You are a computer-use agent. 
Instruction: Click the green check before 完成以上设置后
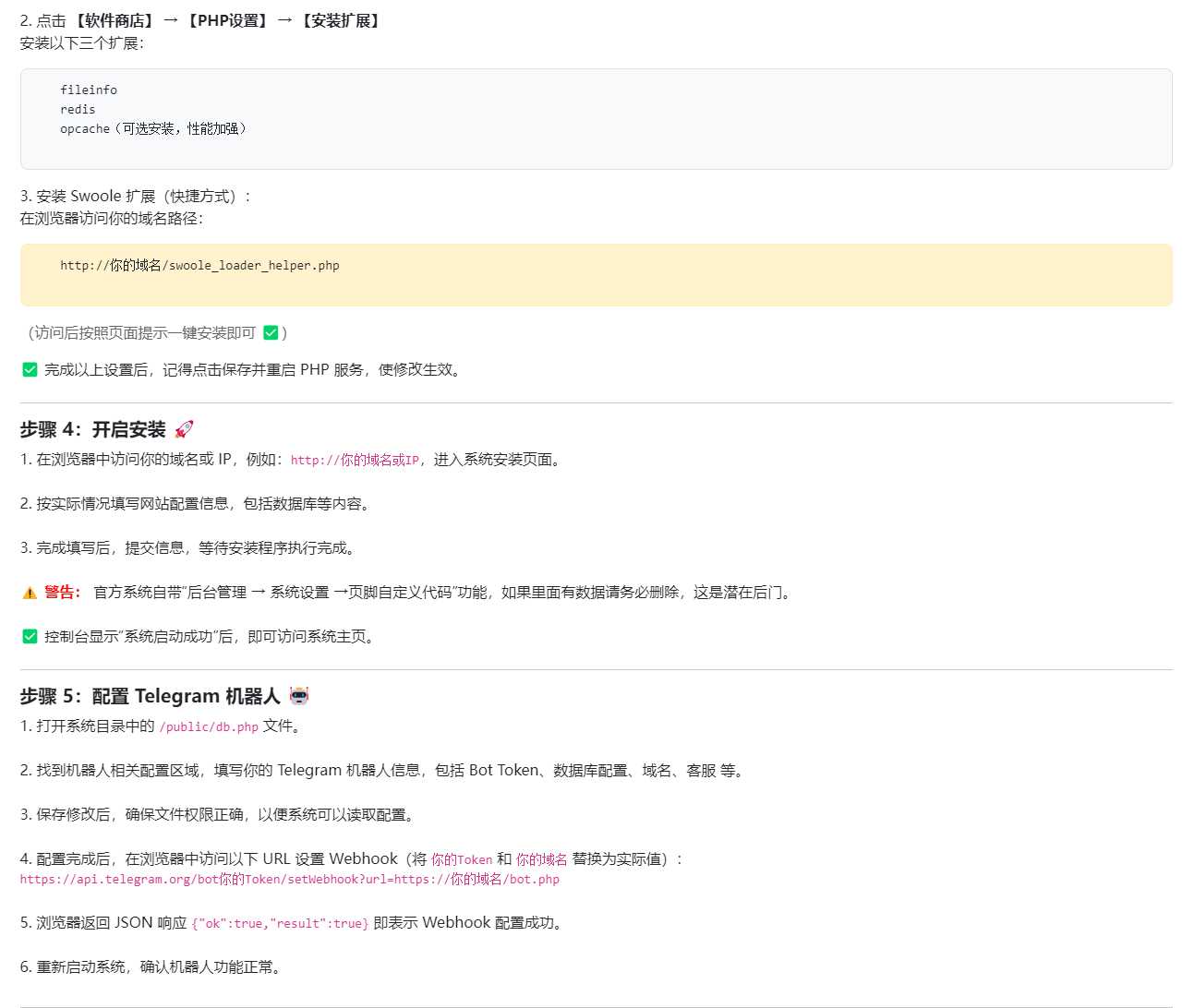coord(30,370)
